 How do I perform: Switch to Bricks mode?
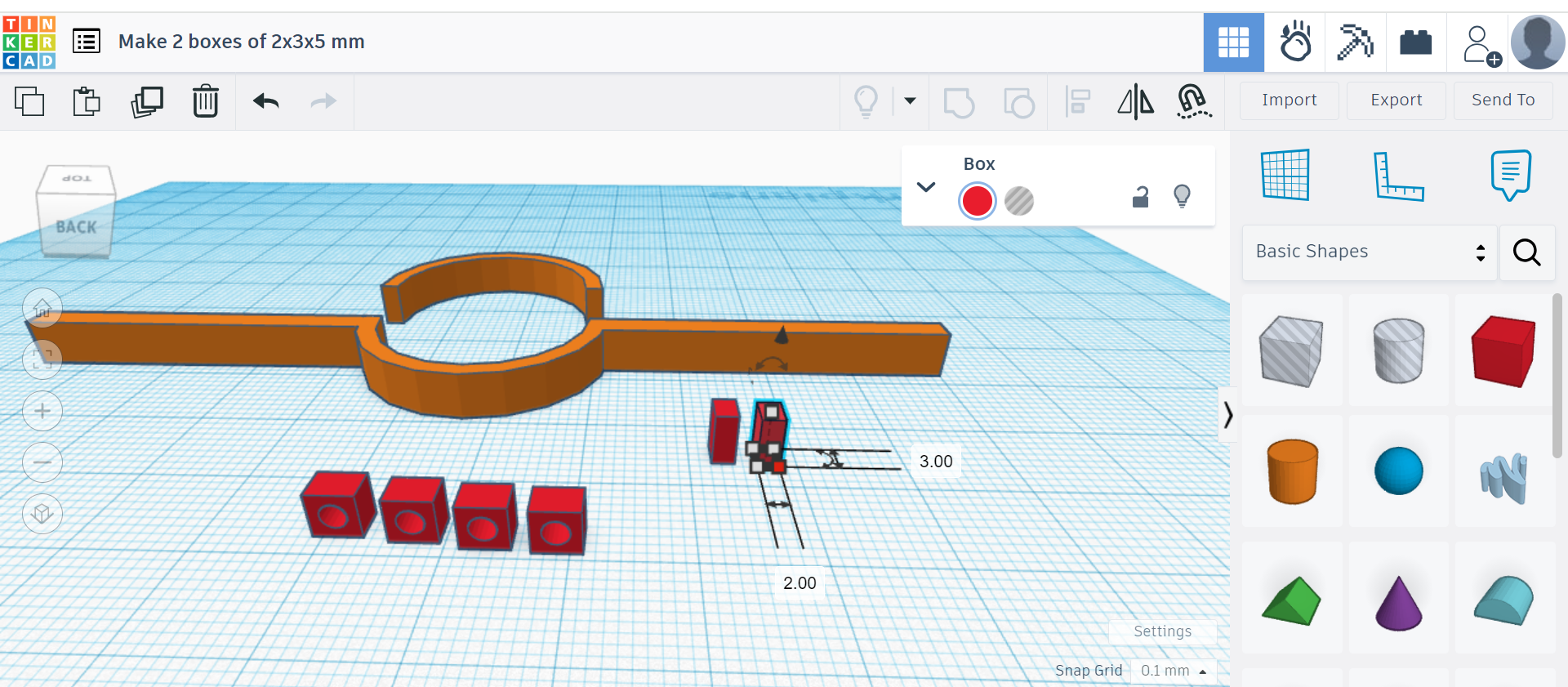(1416, 42)
